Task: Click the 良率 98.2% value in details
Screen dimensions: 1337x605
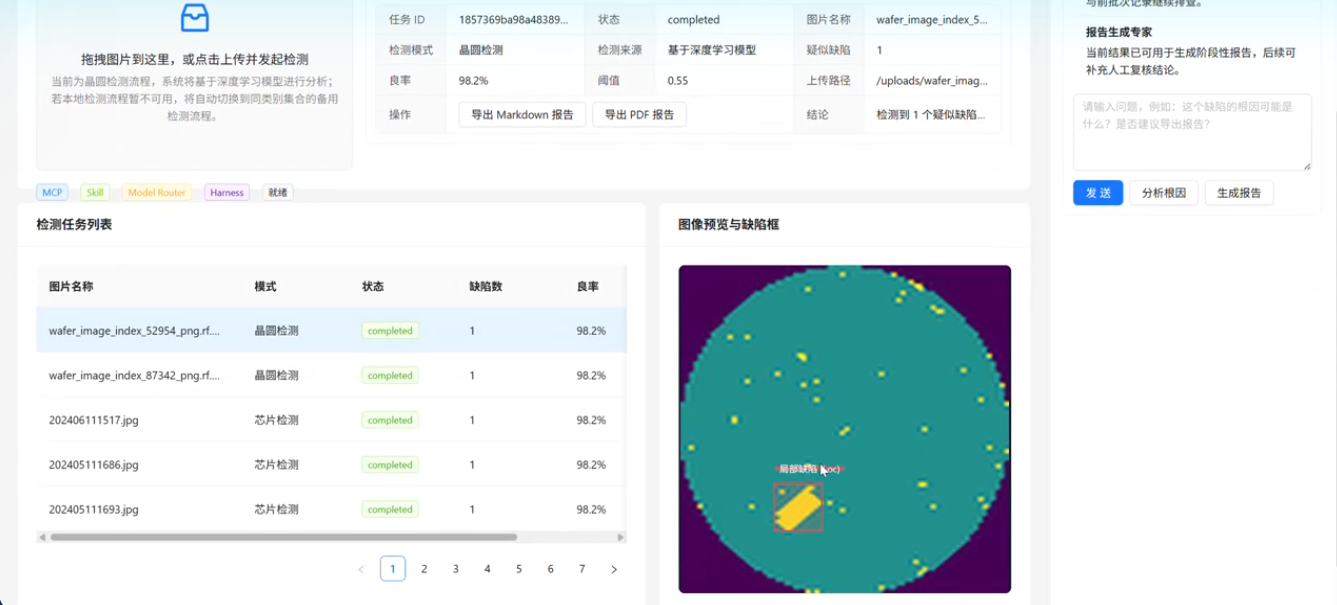Action: [474, 81]
